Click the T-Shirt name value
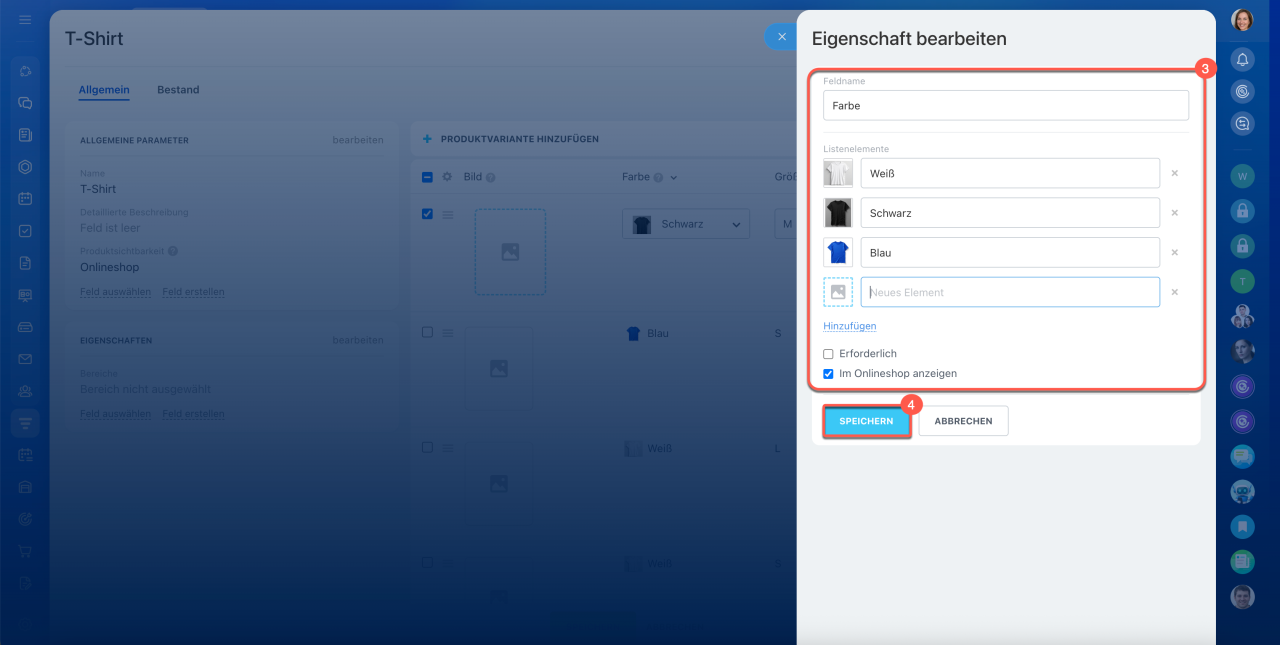1280x645 pixels. (x=98, y=189)
